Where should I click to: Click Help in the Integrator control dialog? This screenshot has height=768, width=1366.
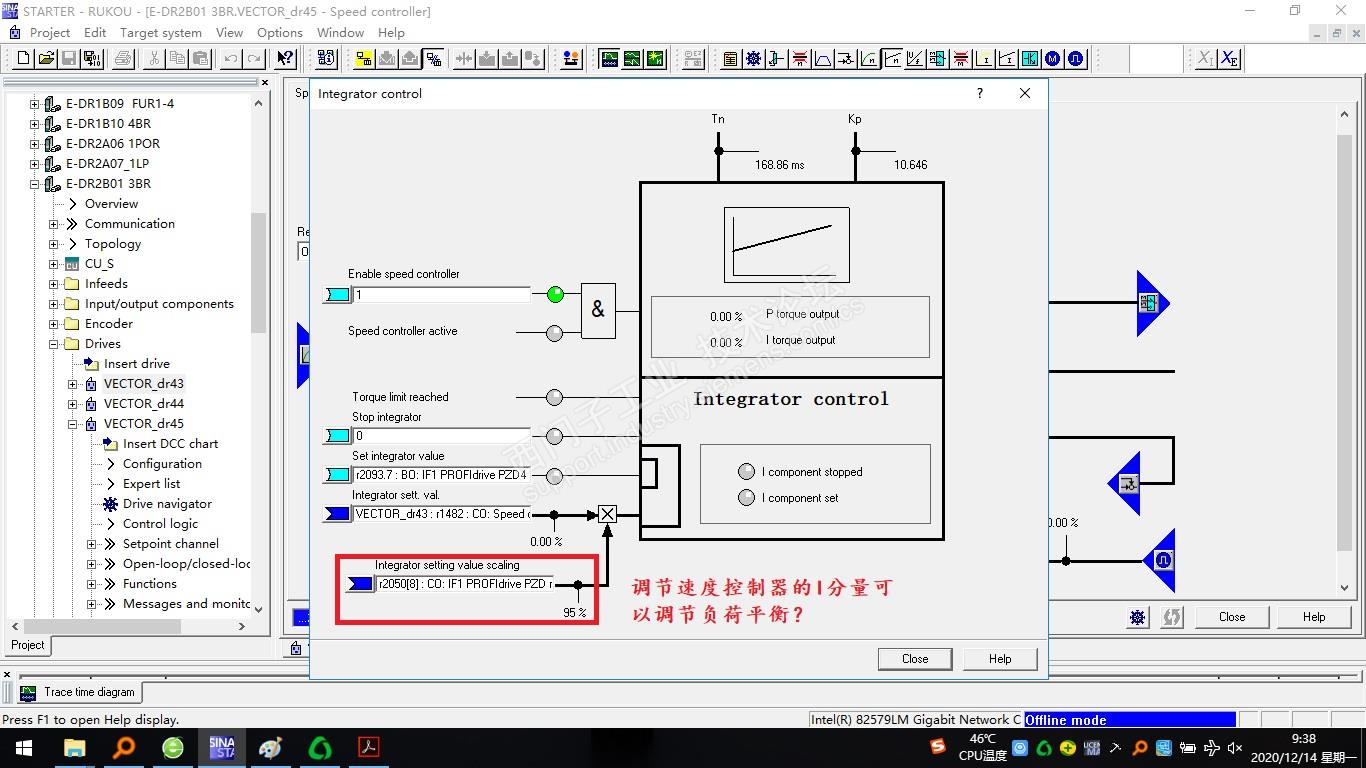point(1000,659)
